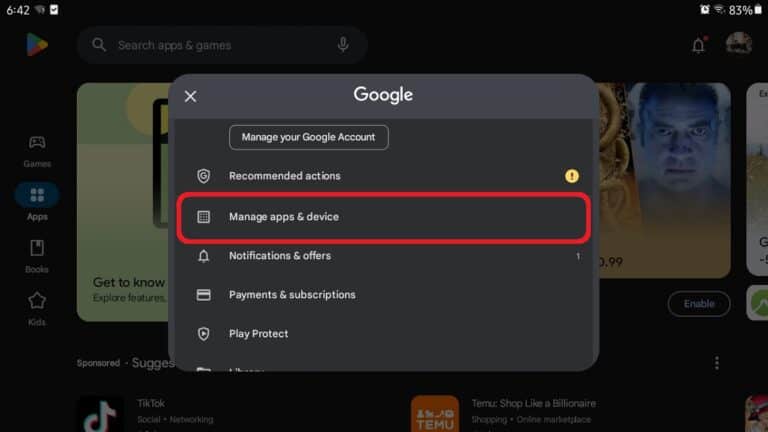
Task: Click the yellow warning badge icon
Action: click(571, 176)
